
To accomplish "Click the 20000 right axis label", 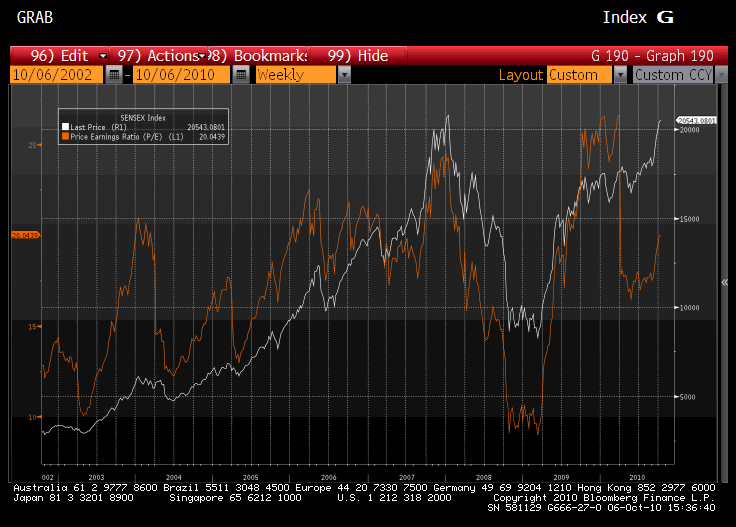I will coord(690,130).
